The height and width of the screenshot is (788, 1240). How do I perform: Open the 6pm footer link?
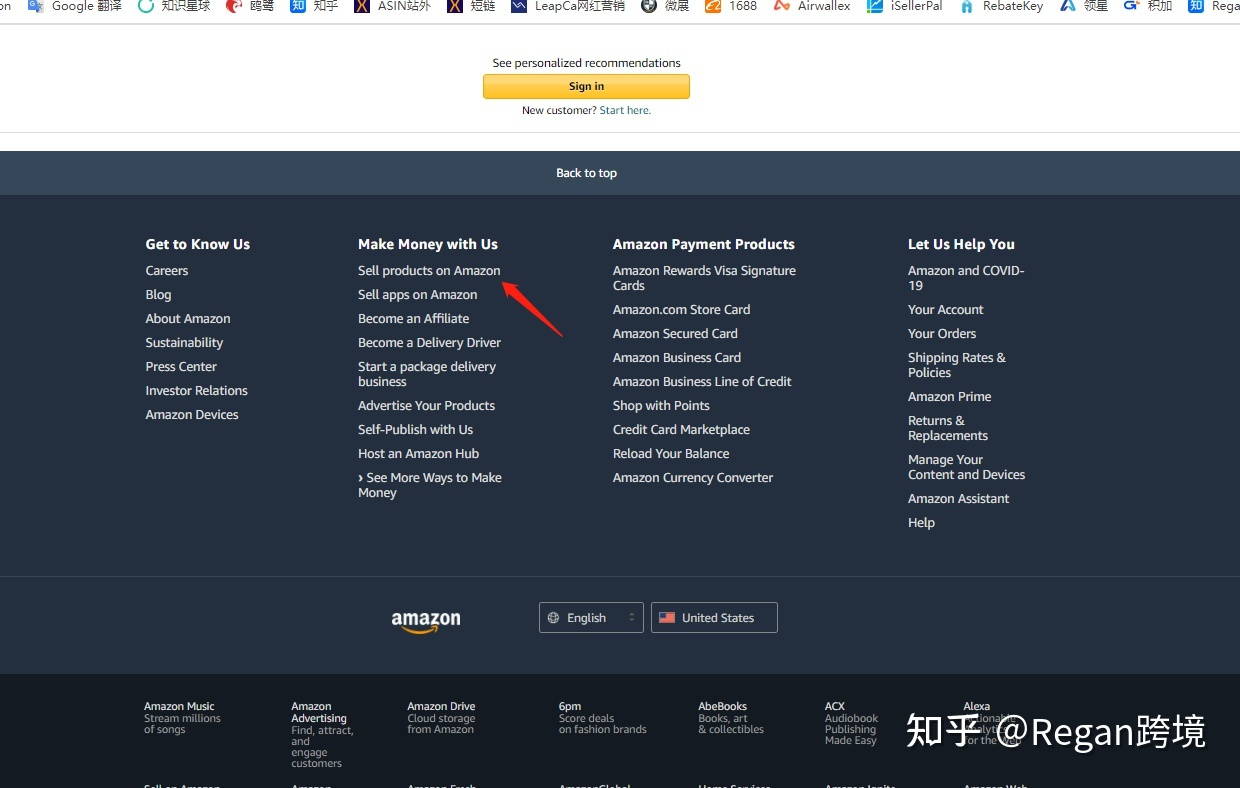click(x=602, y=718)
